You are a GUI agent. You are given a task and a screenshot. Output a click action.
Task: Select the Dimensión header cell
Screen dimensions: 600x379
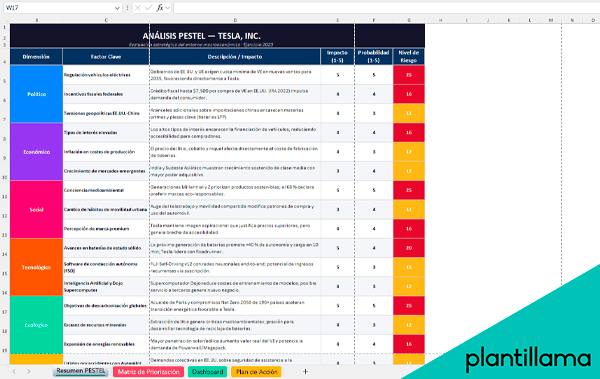click(x=36, y=57)
